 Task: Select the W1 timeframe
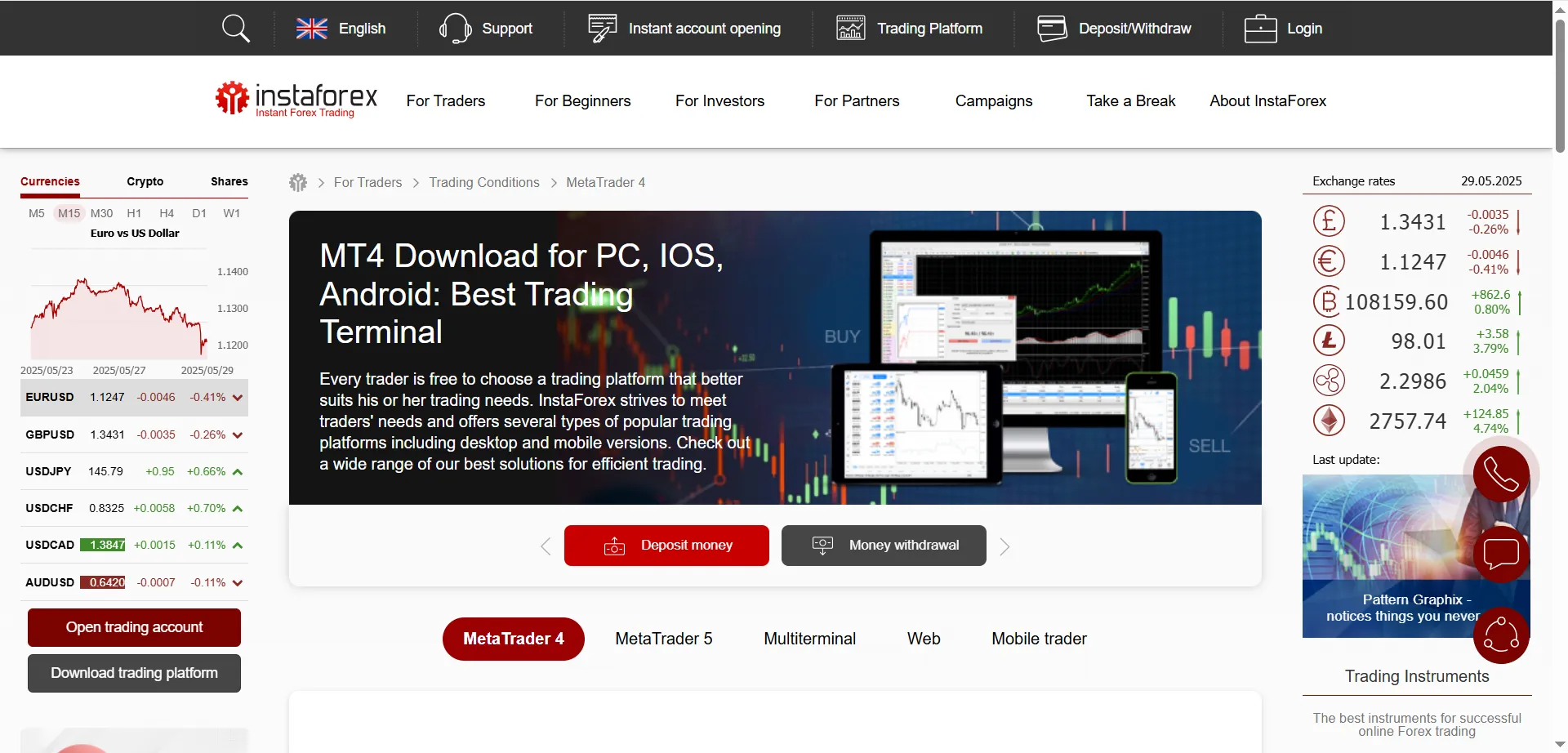[x=232, y=213]
